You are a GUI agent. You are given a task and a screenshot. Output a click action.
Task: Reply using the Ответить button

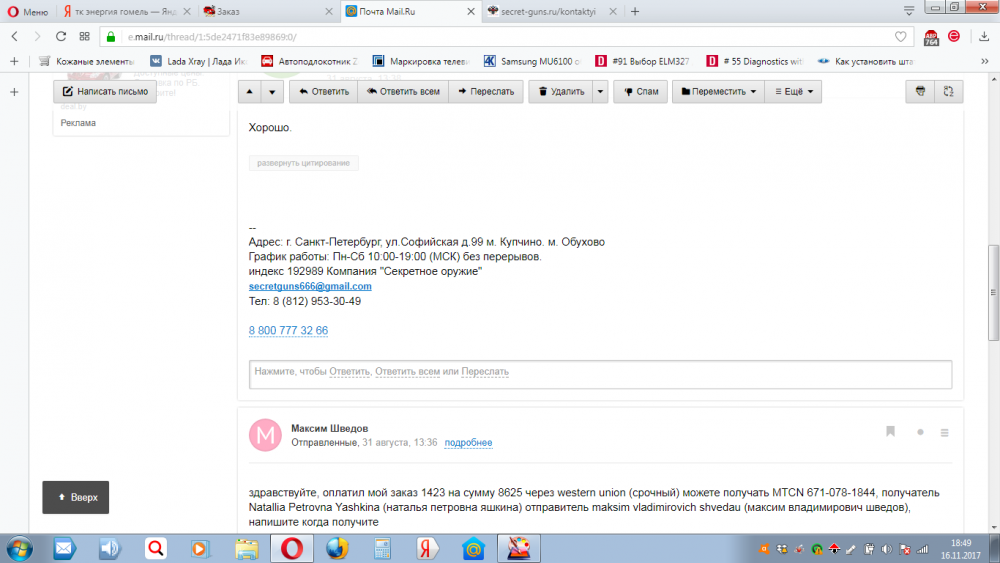[323, 91]
